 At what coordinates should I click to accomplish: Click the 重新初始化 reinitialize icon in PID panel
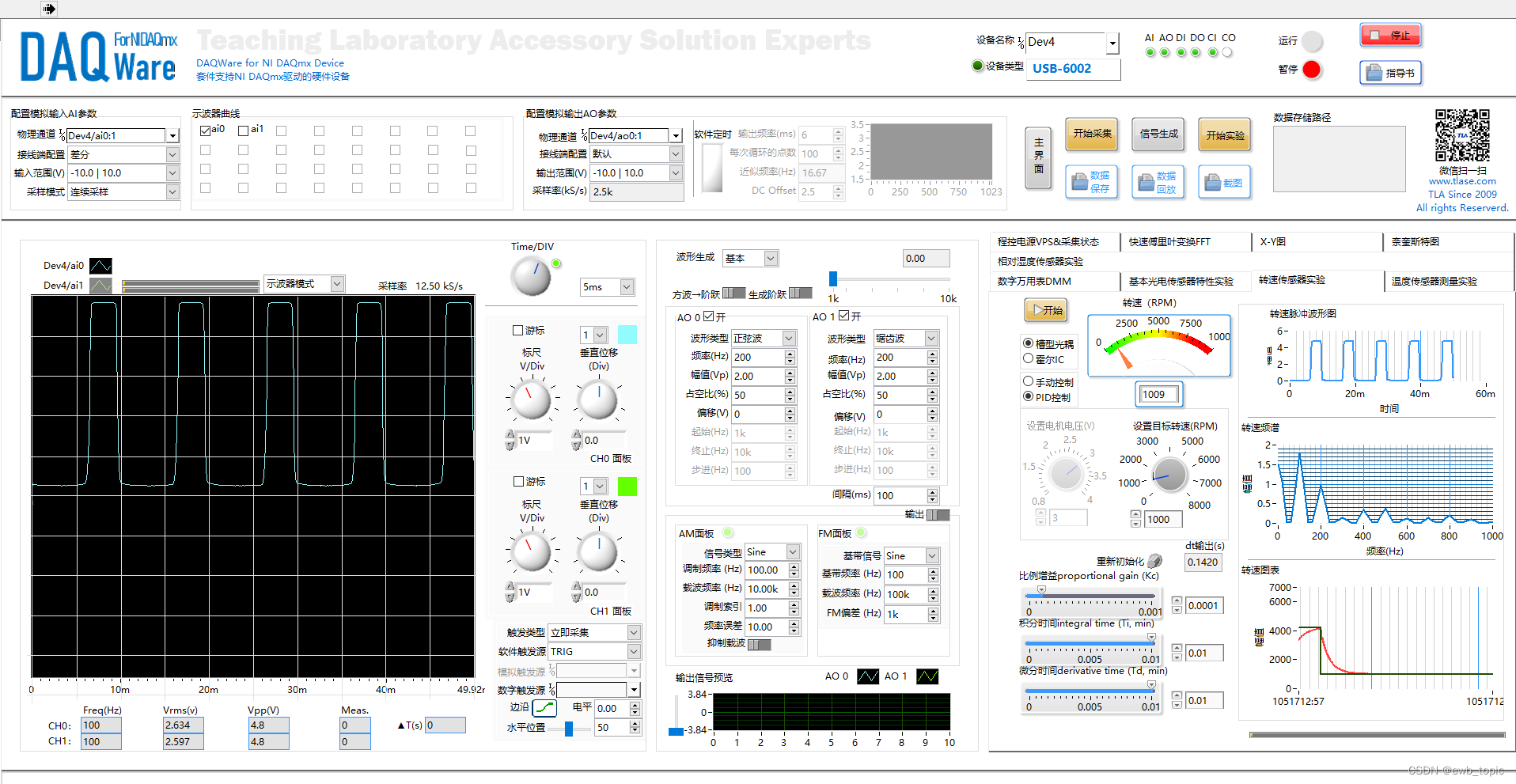click(1154, 560)
